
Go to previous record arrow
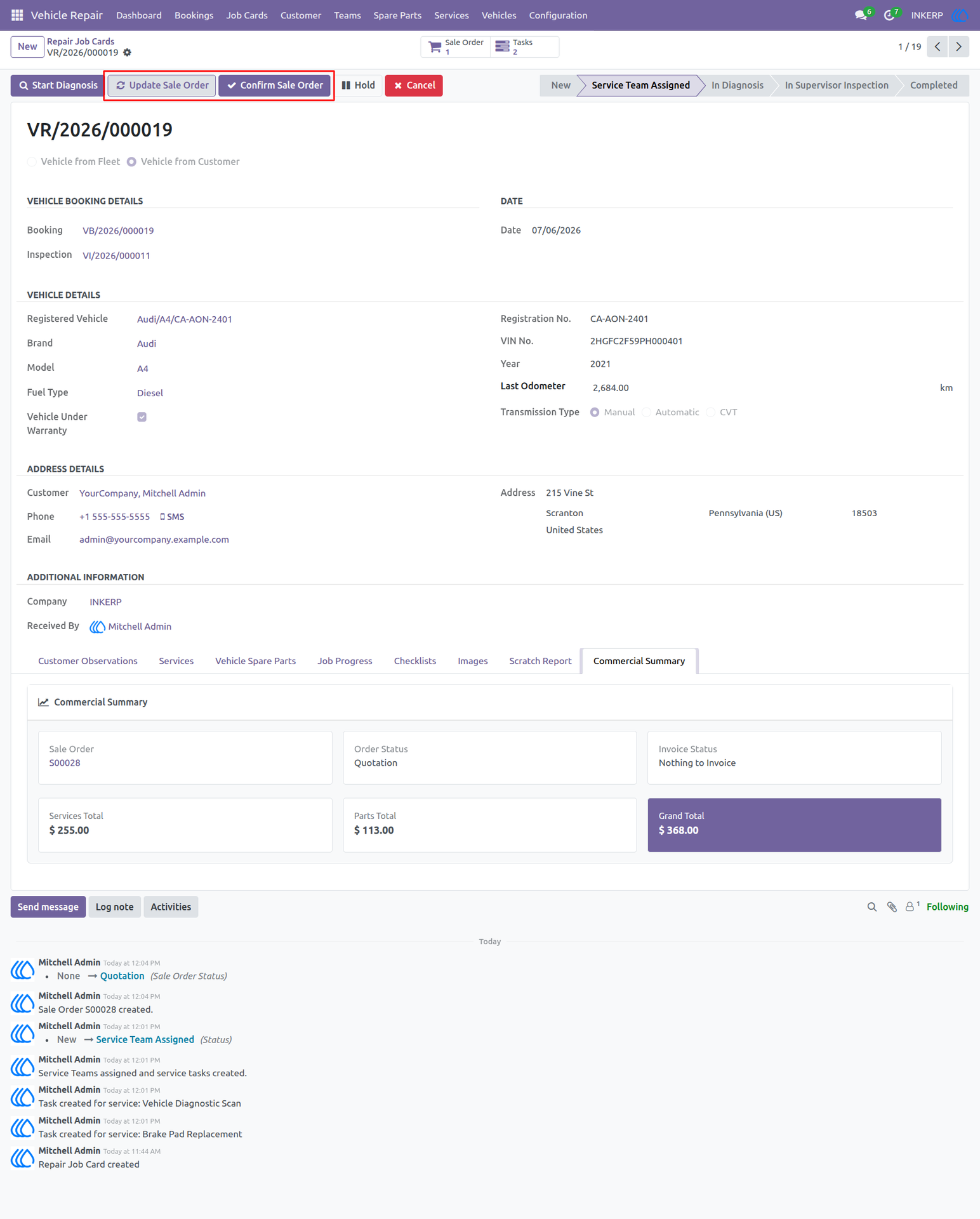(937, 47)
